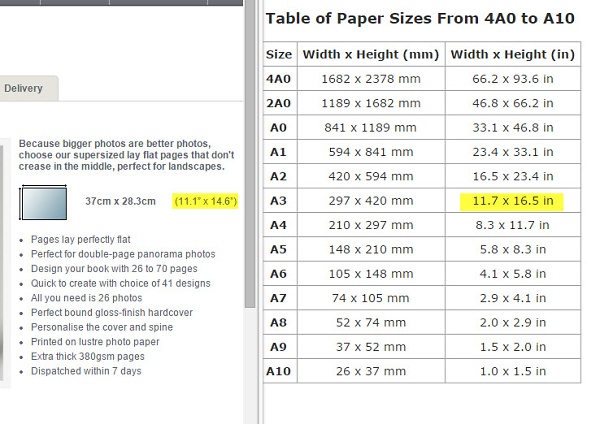The image size is (600, 424).
Task: Click the 37cm x 28.3cm dimension text
Action: pyautogui.click(x=120, y=201)
